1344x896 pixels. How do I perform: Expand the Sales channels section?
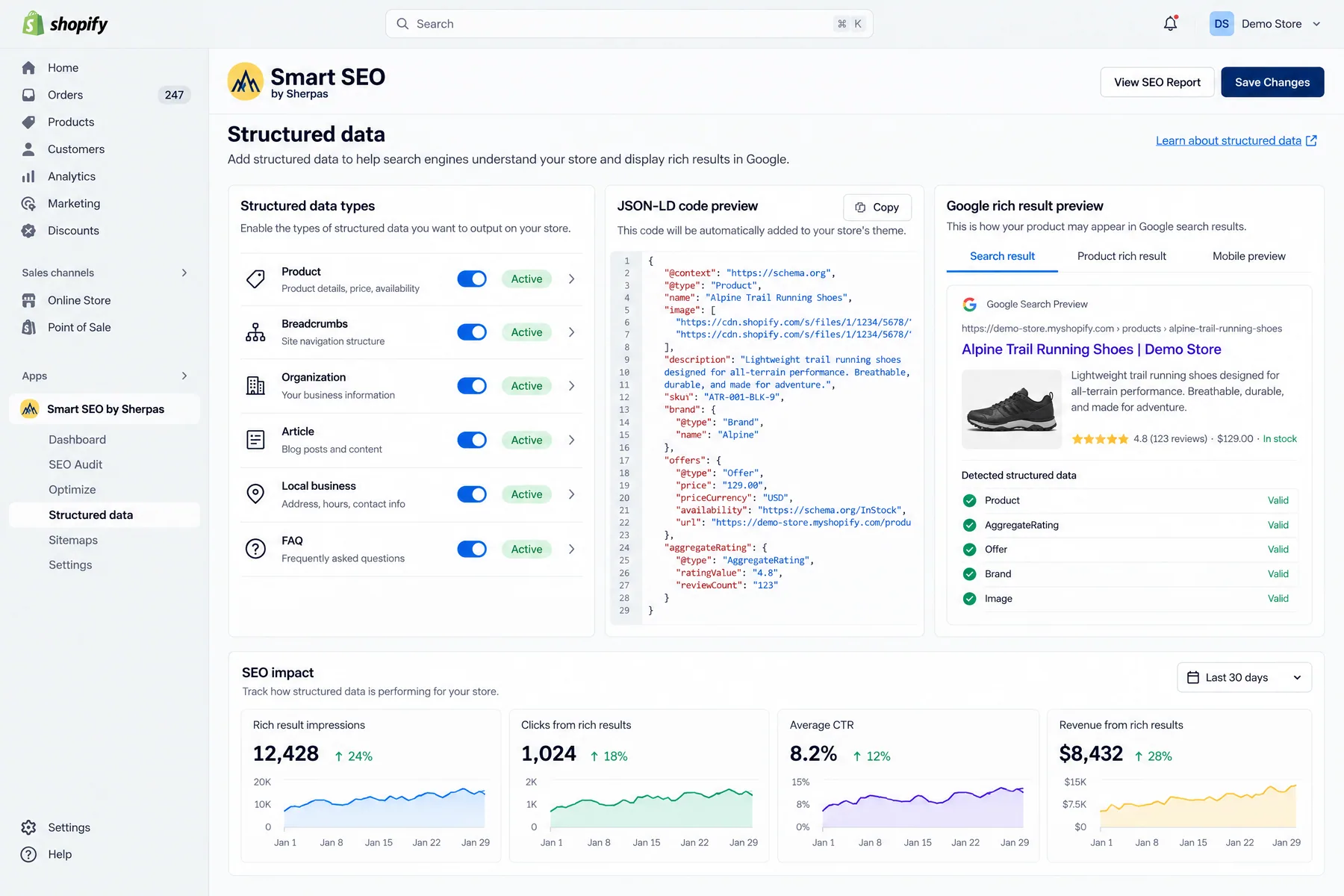(184, 273)
